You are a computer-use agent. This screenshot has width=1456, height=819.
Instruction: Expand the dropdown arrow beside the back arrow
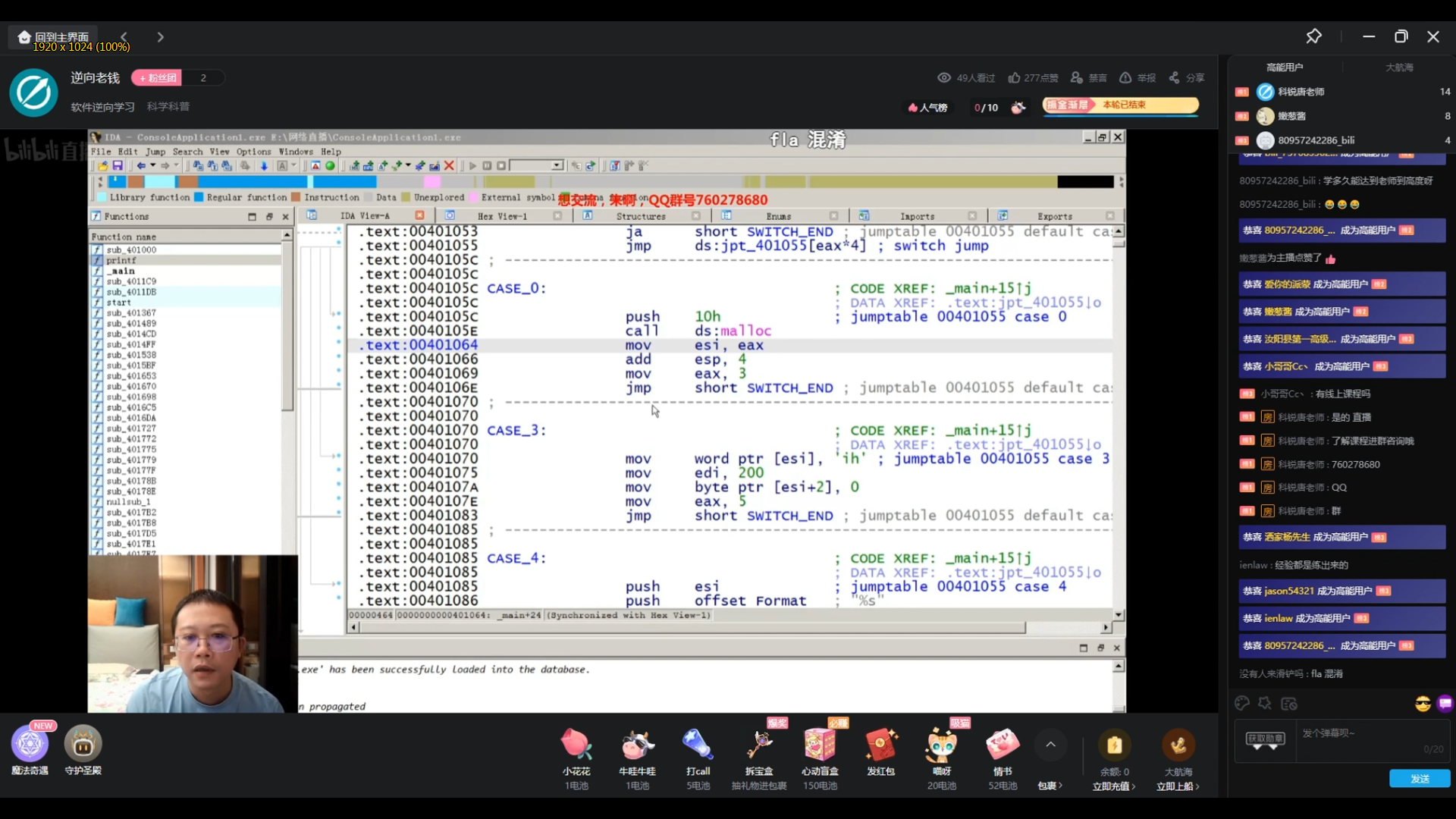point(152,165)
